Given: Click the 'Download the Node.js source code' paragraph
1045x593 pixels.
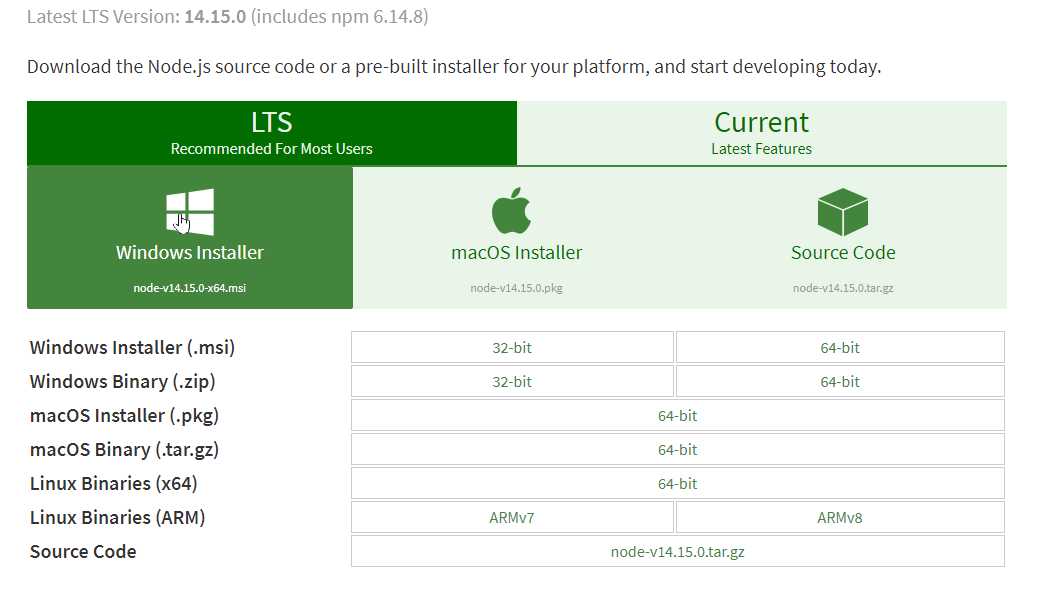Looking at the screenshot, I should [454, 67].
